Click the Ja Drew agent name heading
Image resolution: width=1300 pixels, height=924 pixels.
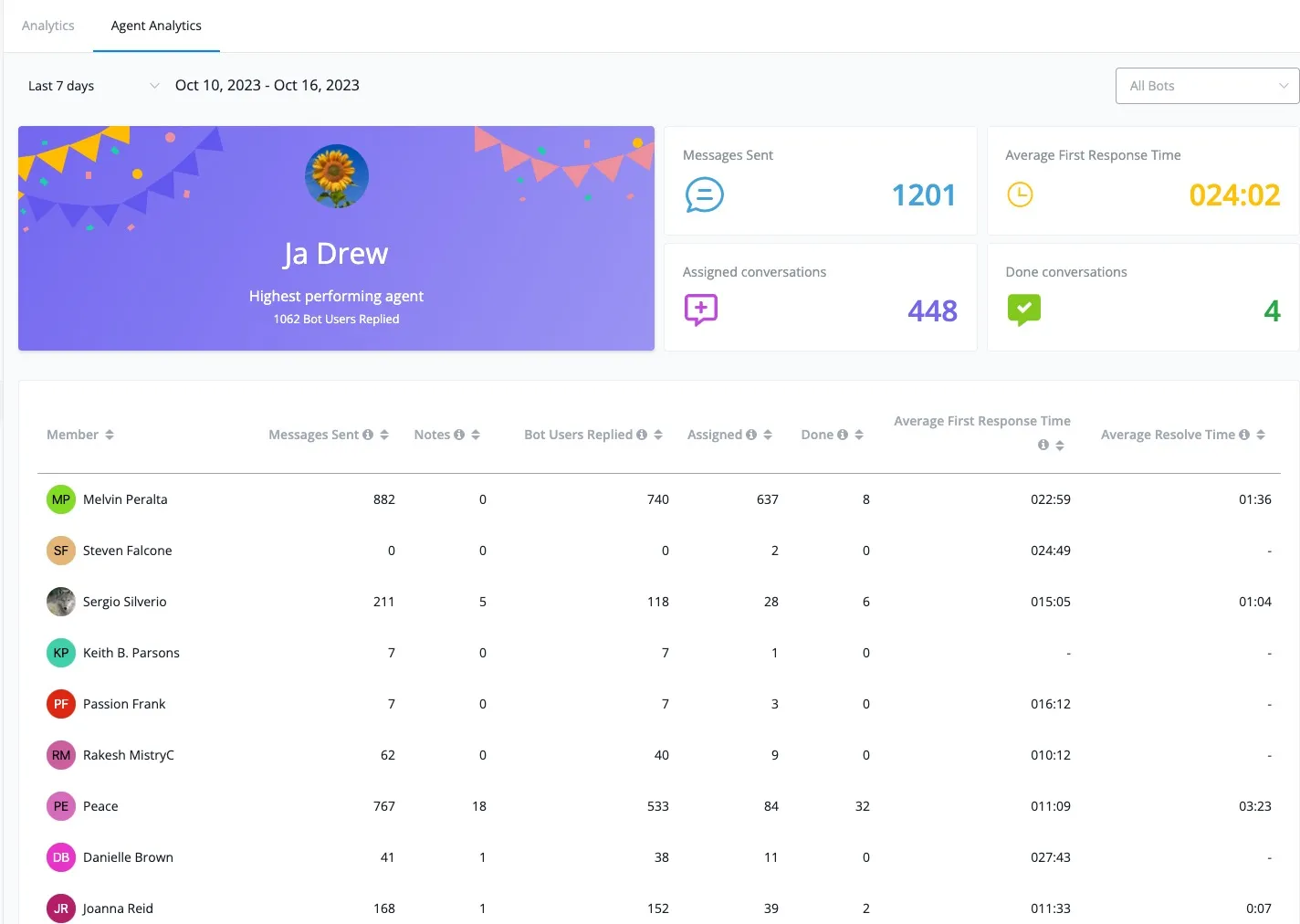[x=336, y=254]
